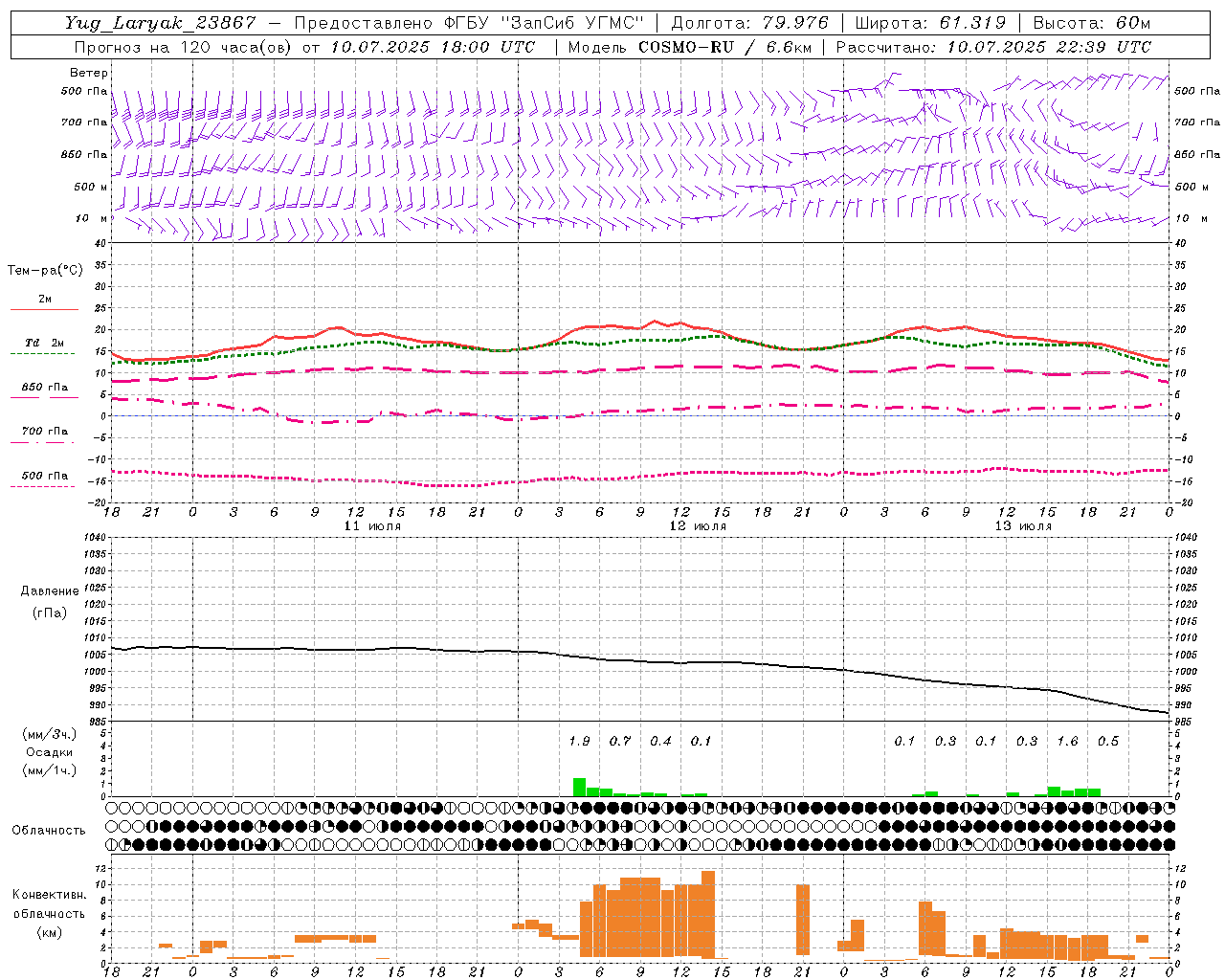Click the 500 м wind level label on left
The width and height of the screenshot is (1225, 980).
91,187
